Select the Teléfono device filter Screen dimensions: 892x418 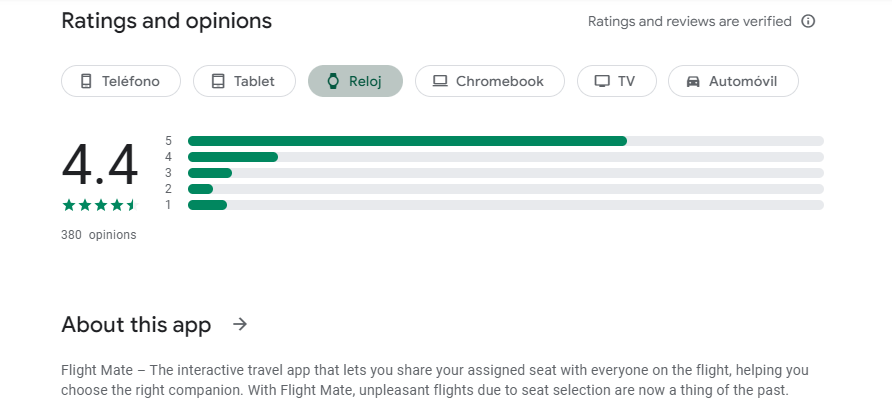121,81
